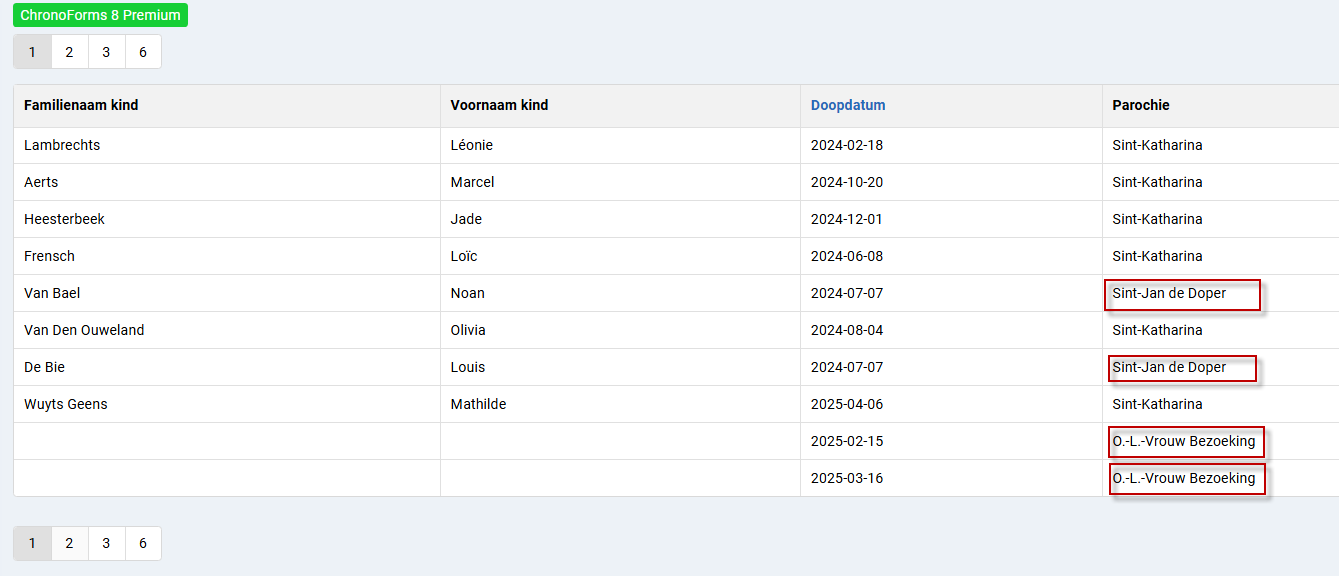
Task: Sort the table by Doopdatum column
Action: tap(847, 105)
